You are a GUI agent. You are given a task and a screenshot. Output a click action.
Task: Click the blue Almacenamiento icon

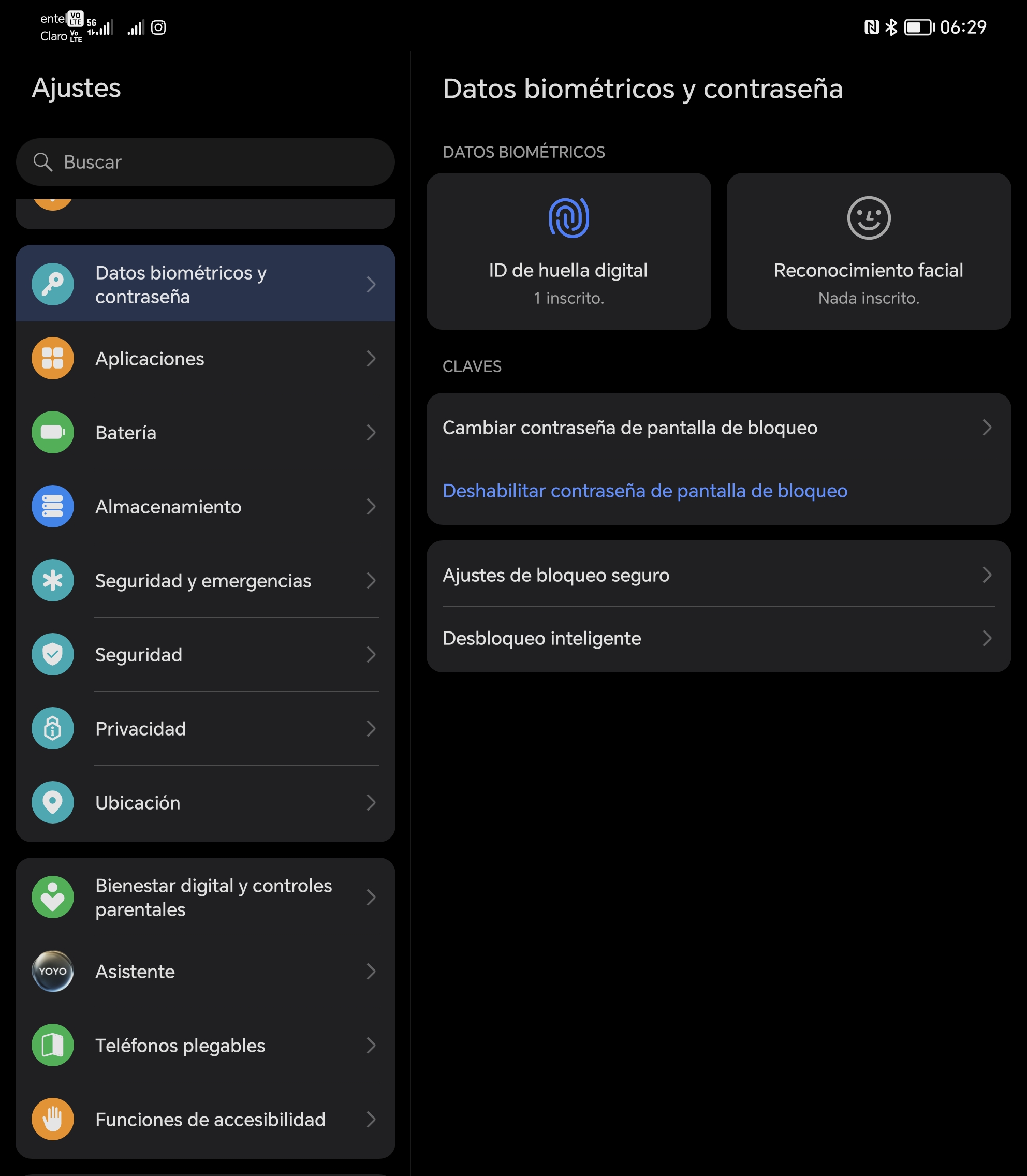[53, 507]
